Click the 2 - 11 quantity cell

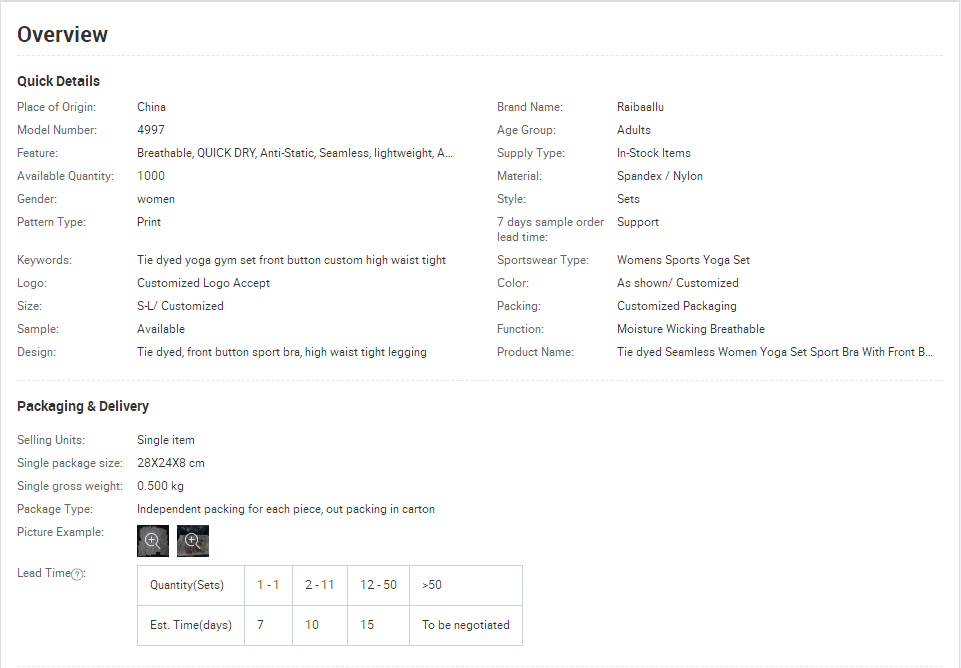(320, 585)
